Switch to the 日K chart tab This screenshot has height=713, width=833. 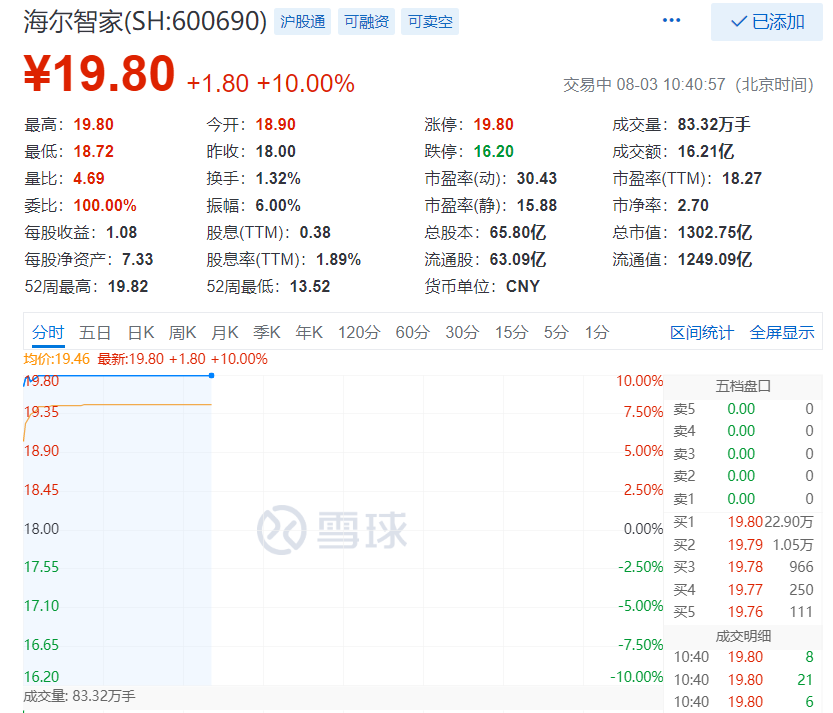point(141,333)
